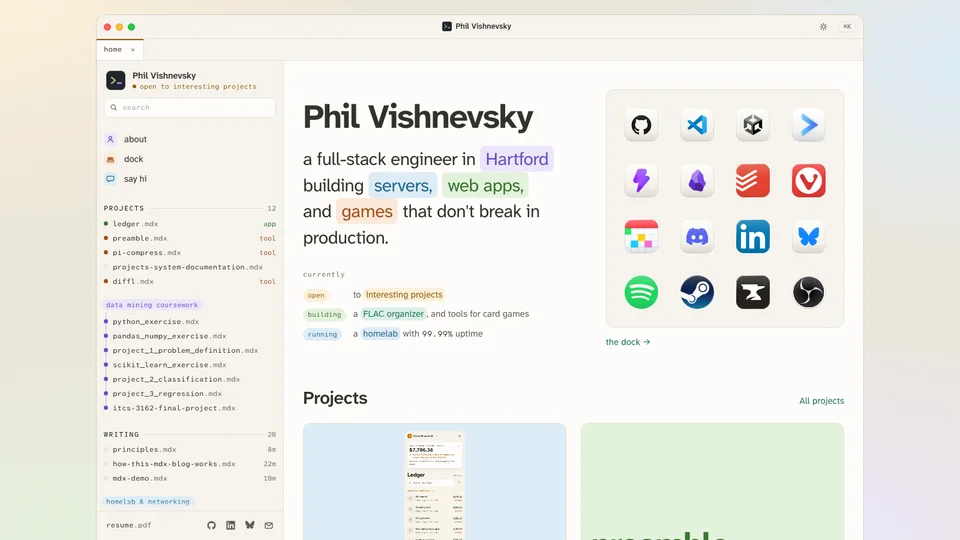Click the email icon in sidebar footer

(x=269, y=525)
